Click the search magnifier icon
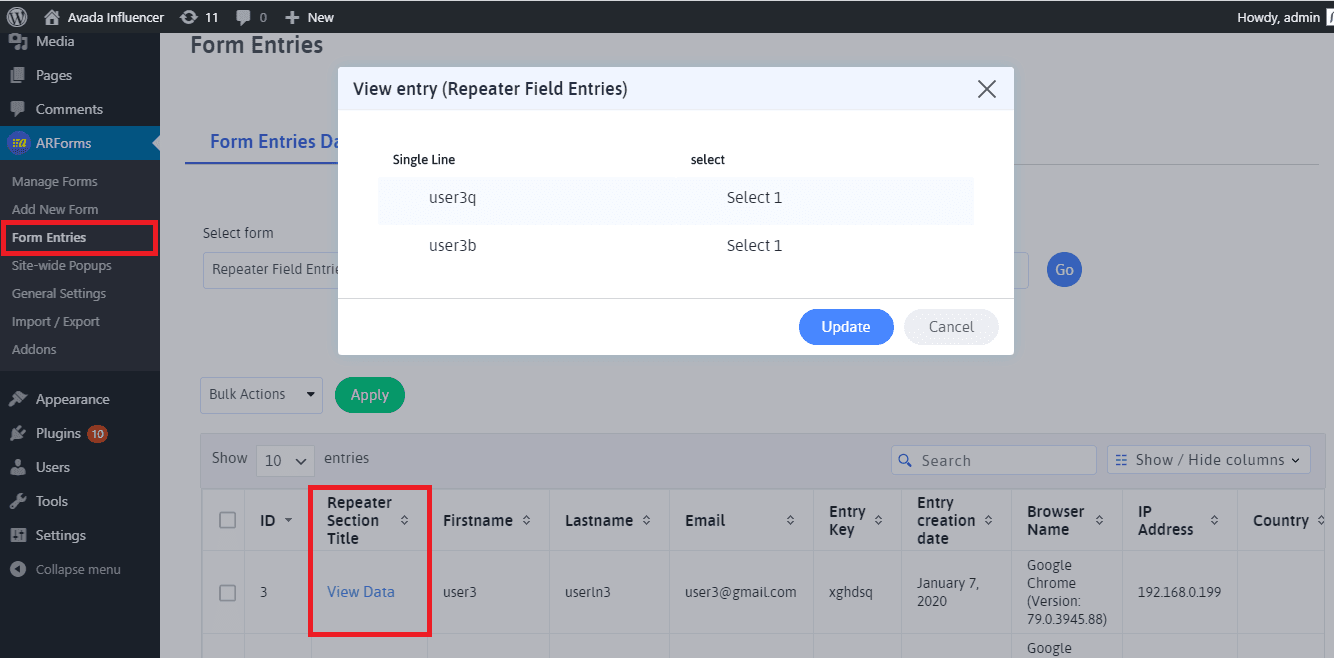The image size is (1334, 658). 905,461
